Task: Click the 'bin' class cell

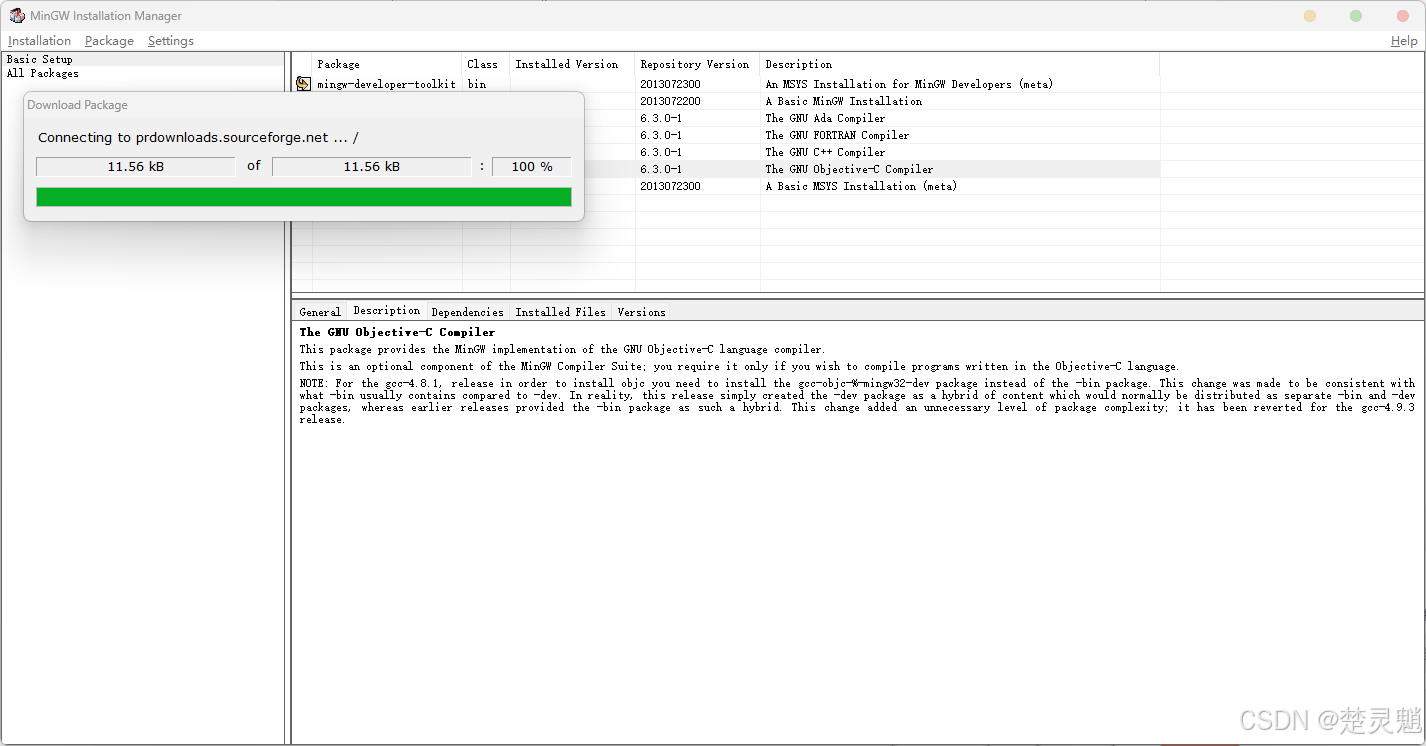Action: click(x=477, y=85)
